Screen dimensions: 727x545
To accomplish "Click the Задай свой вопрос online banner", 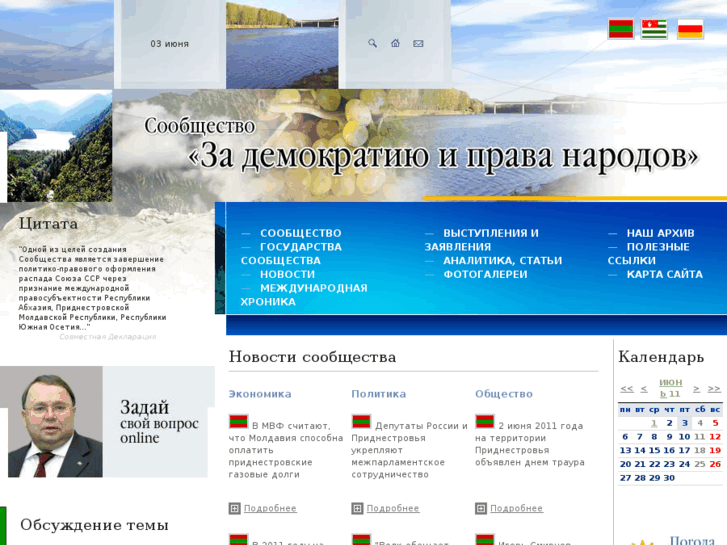I will pyautogui.click(x=159, y=422).
